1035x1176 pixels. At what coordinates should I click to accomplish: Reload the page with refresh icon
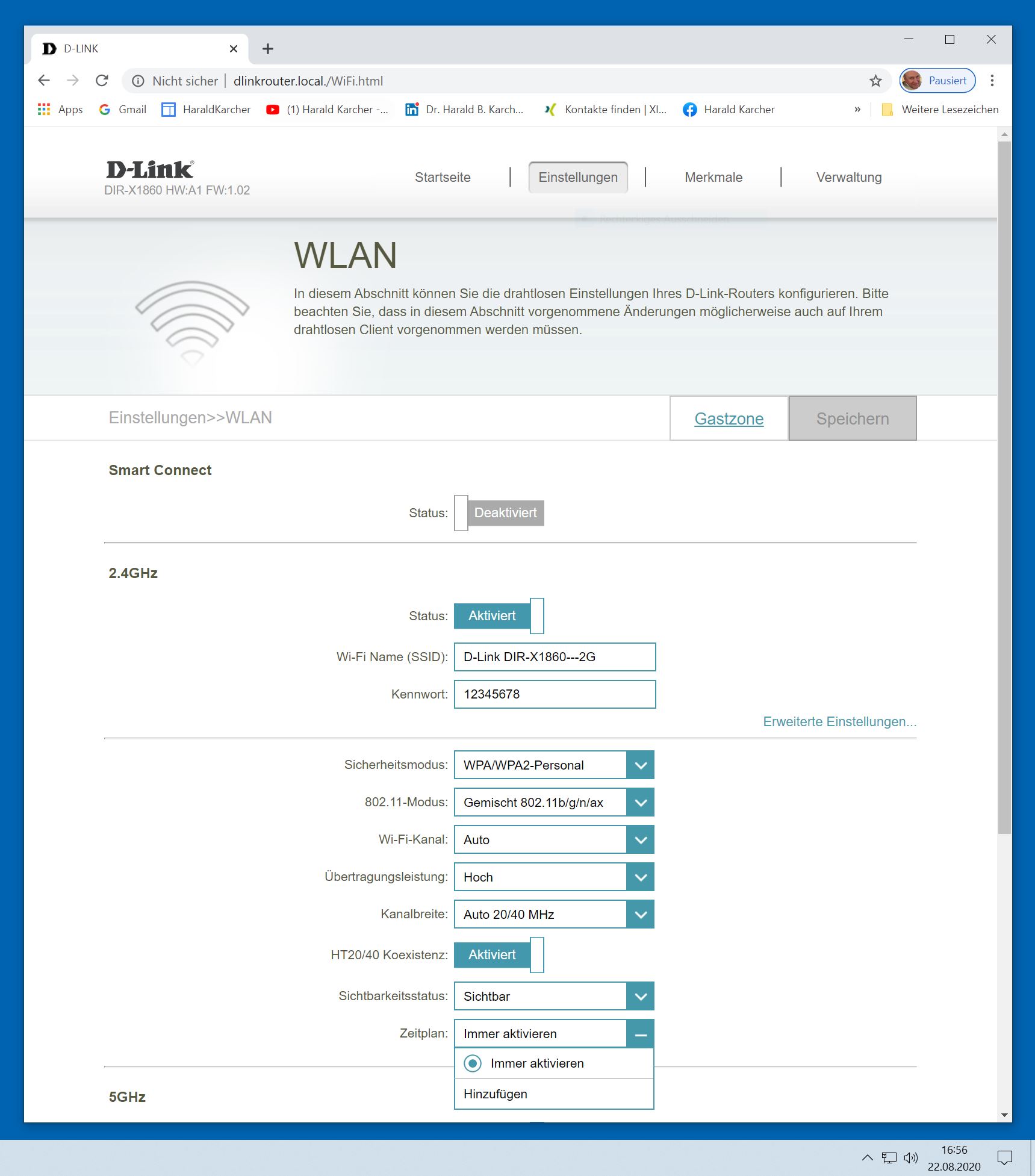102,81
